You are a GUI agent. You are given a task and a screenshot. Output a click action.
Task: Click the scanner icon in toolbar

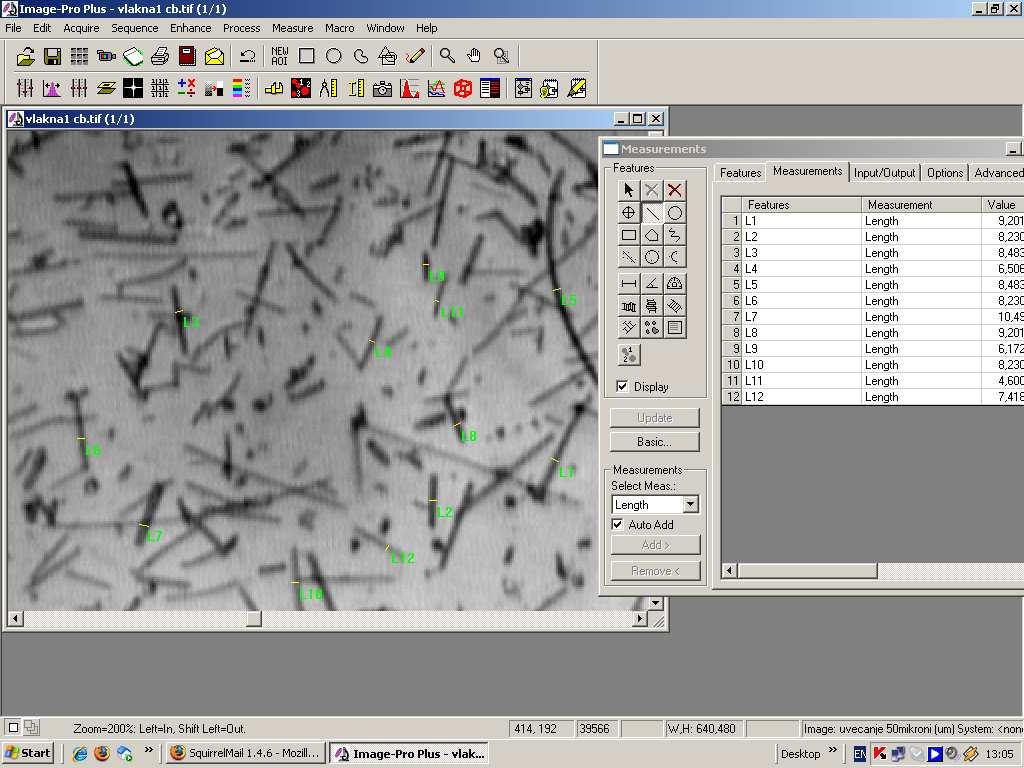tap(133, 57)
